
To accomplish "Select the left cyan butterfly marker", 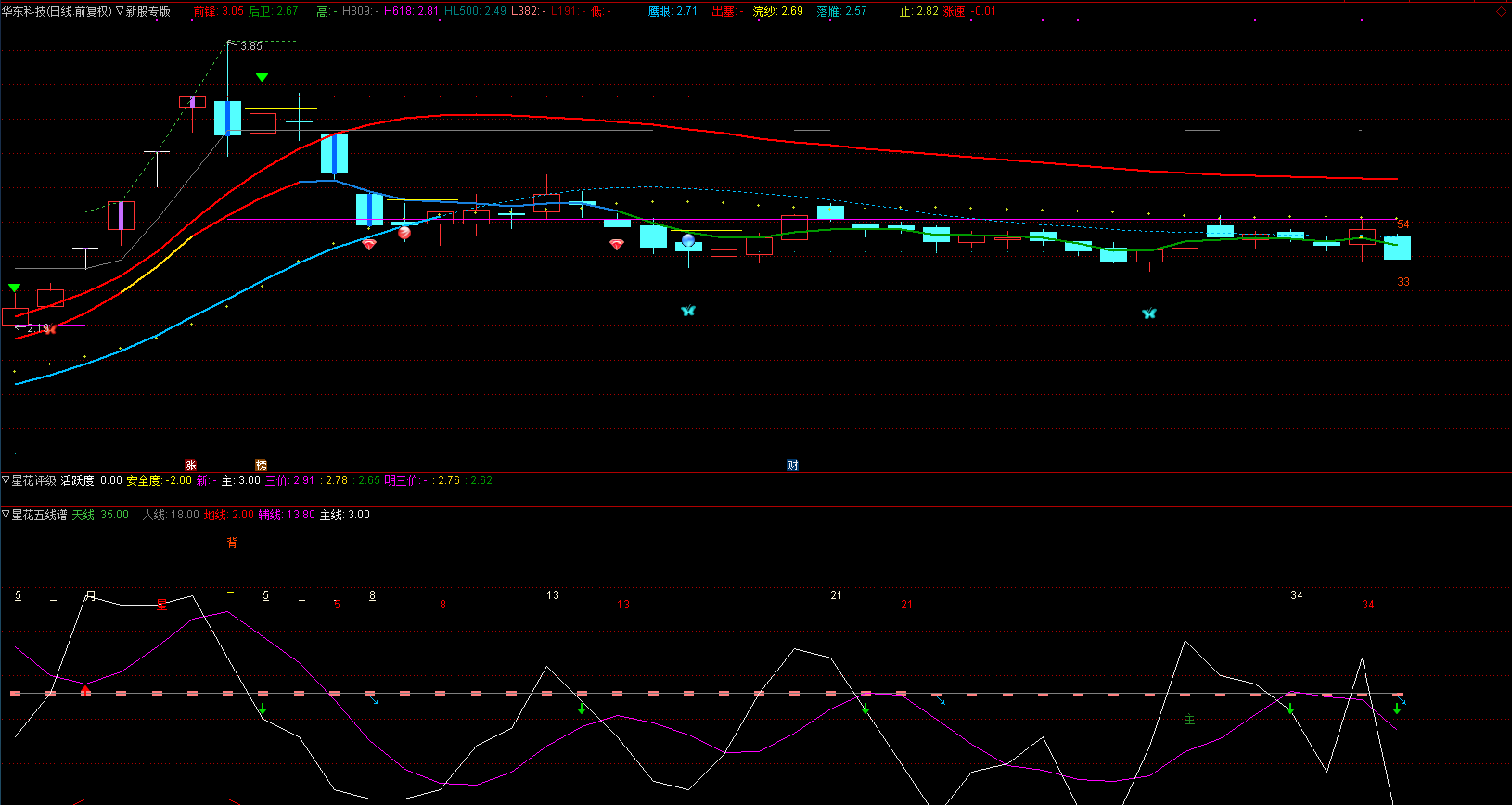I will [x=687, y=311].
